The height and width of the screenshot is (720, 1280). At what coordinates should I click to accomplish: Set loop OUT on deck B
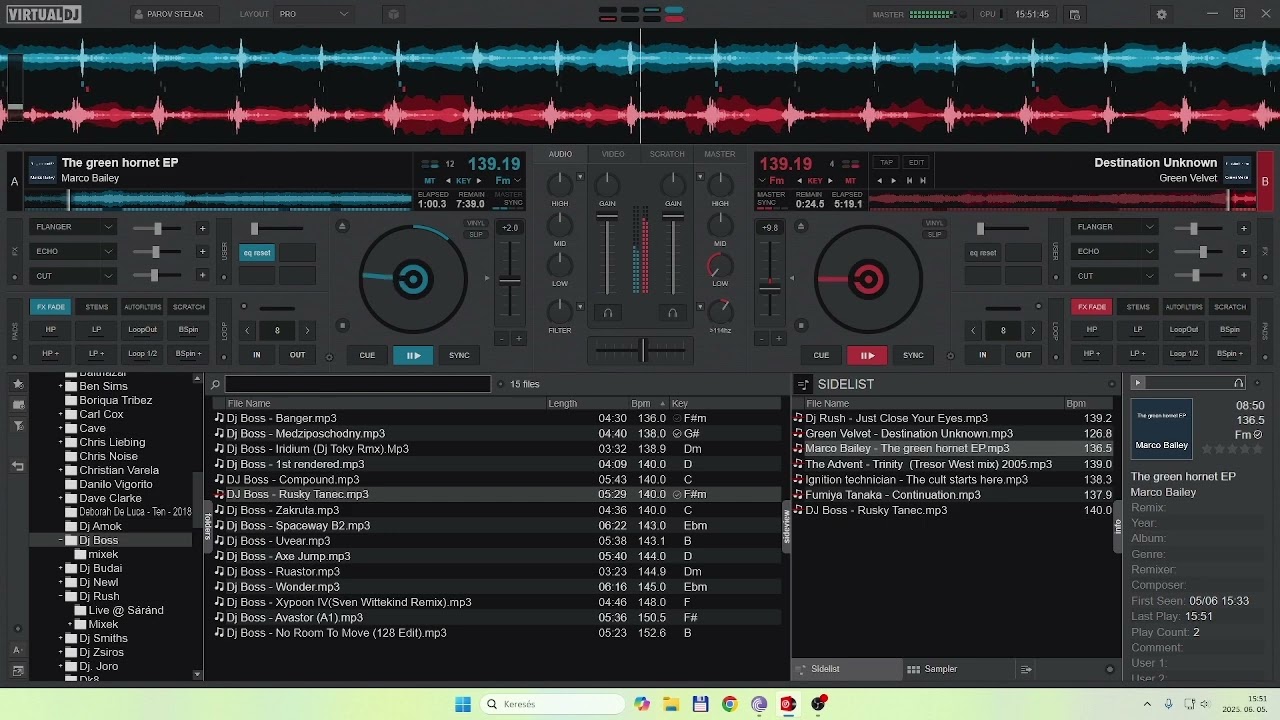coord(1023,355)
